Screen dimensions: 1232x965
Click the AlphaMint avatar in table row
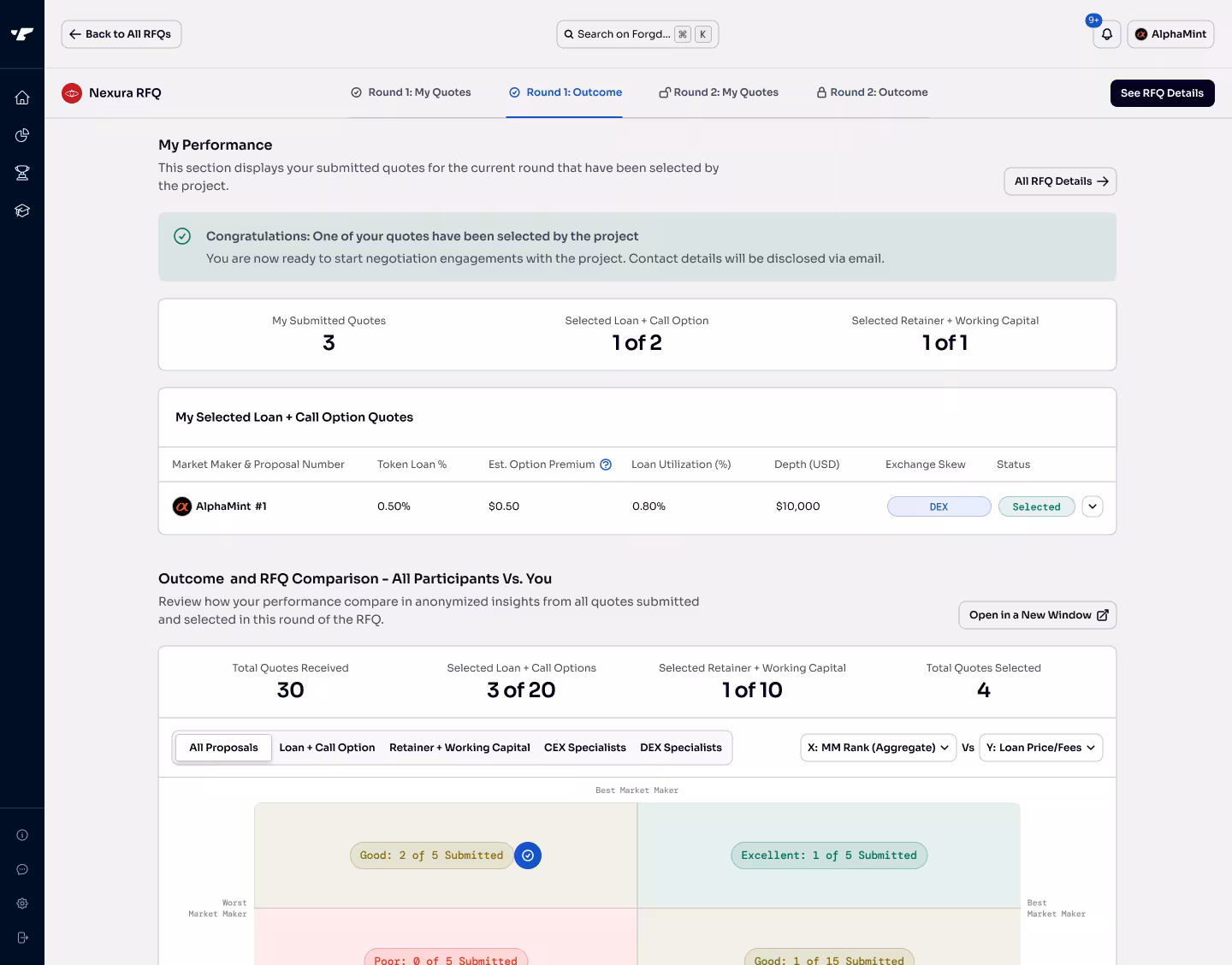click(181, 506)
